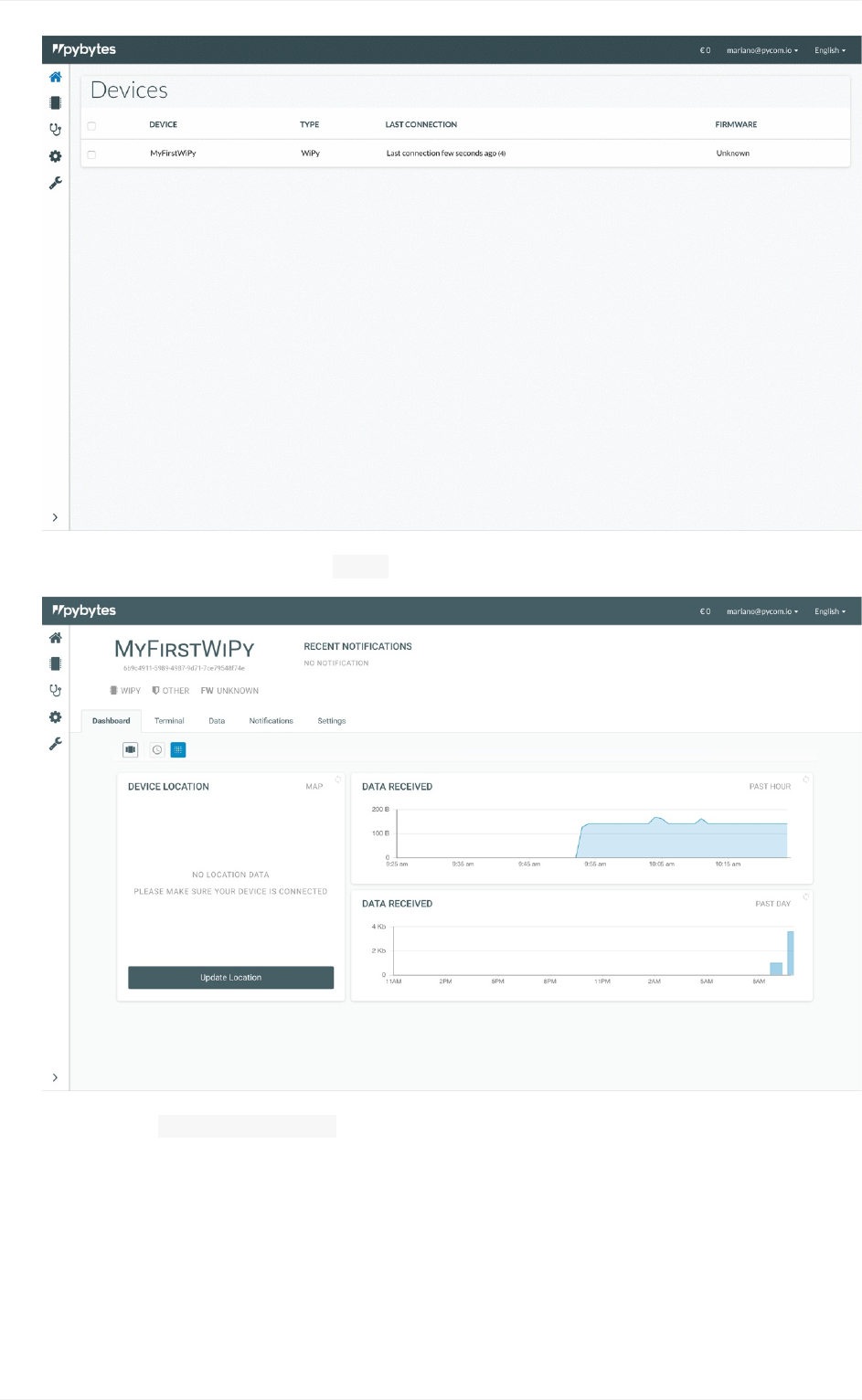Click the wrench icon in the MyFirstWiPy dashboard sidebar
The height and width of the screenshot is (1400, 862).
point(55,744)
